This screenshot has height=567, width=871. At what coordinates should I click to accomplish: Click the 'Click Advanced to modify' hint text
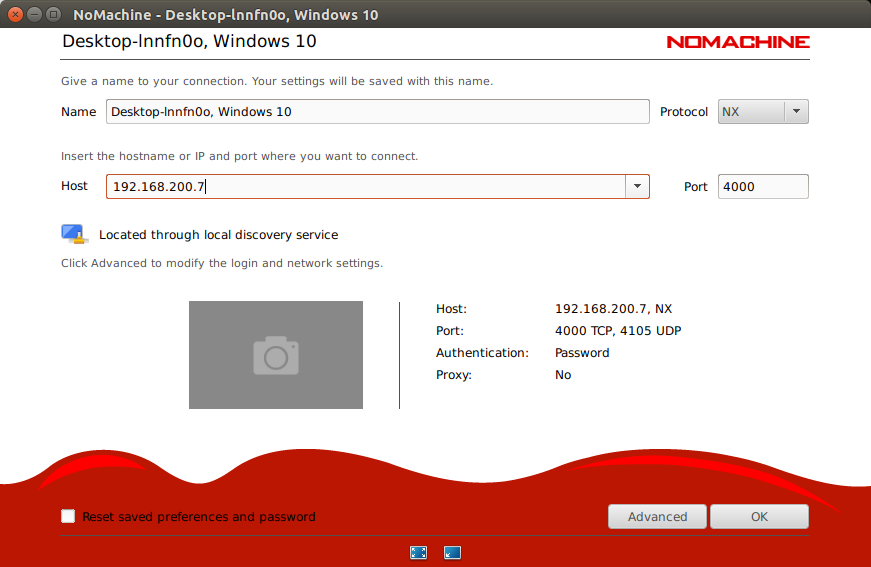pyautogui.click(x=222, y=263)
